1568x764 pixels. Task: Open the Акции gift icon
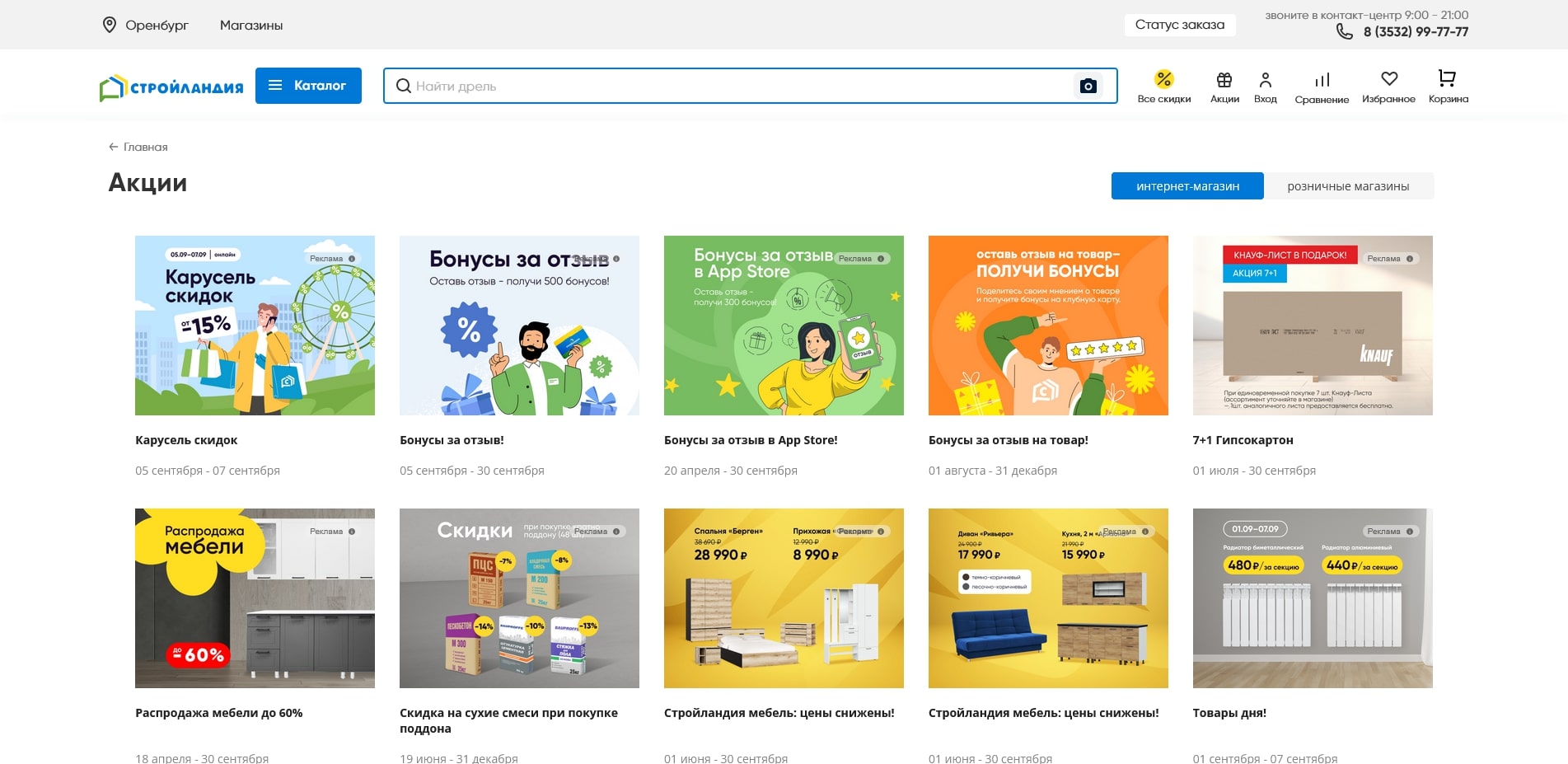click(1224, 80)
